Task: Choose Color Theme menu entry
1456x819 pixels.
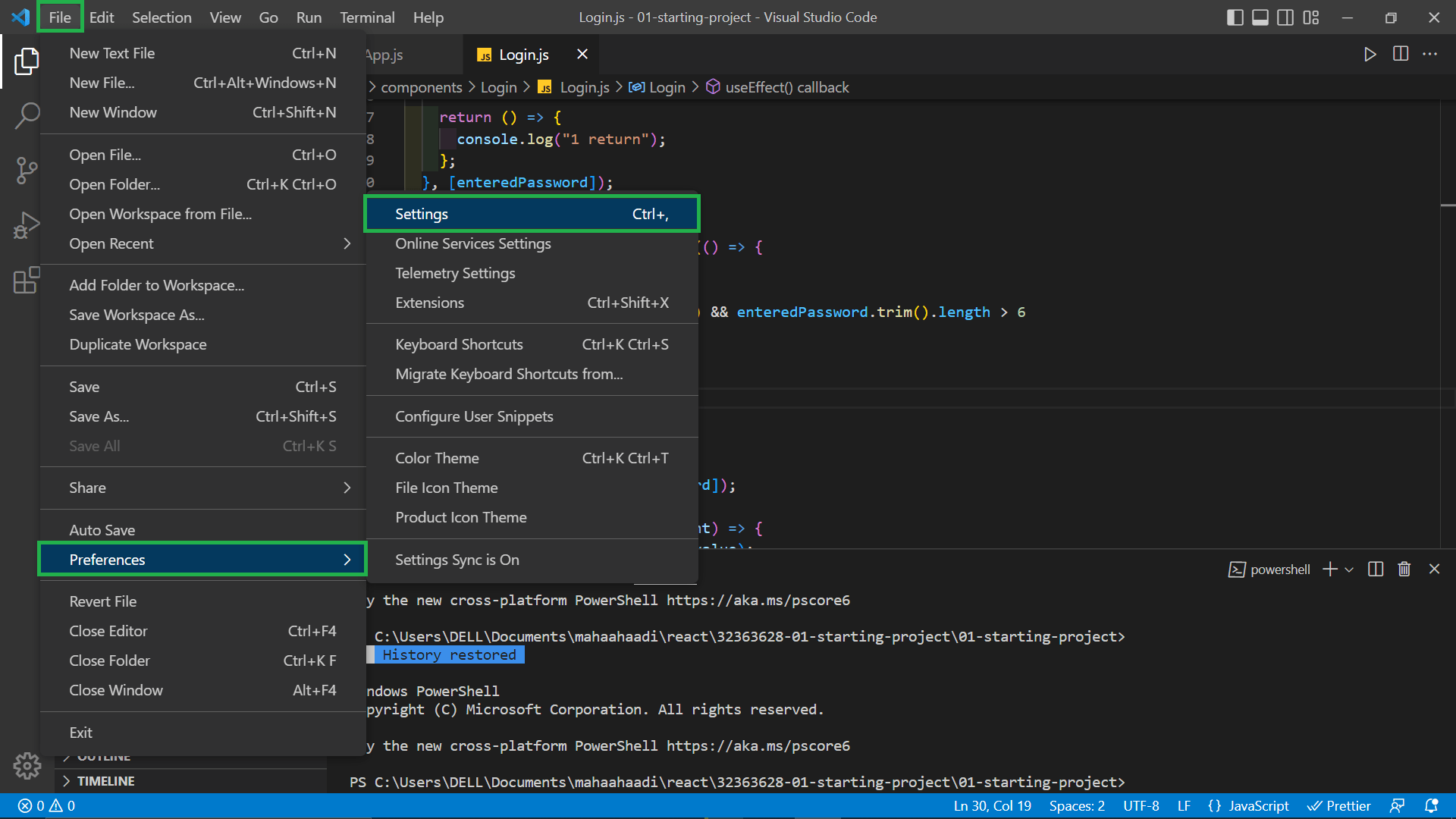Action: (437, 458)
